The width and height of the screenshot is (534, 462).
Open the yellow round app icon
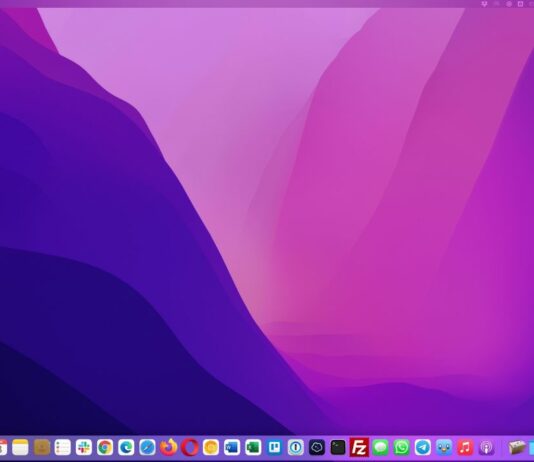211,447
